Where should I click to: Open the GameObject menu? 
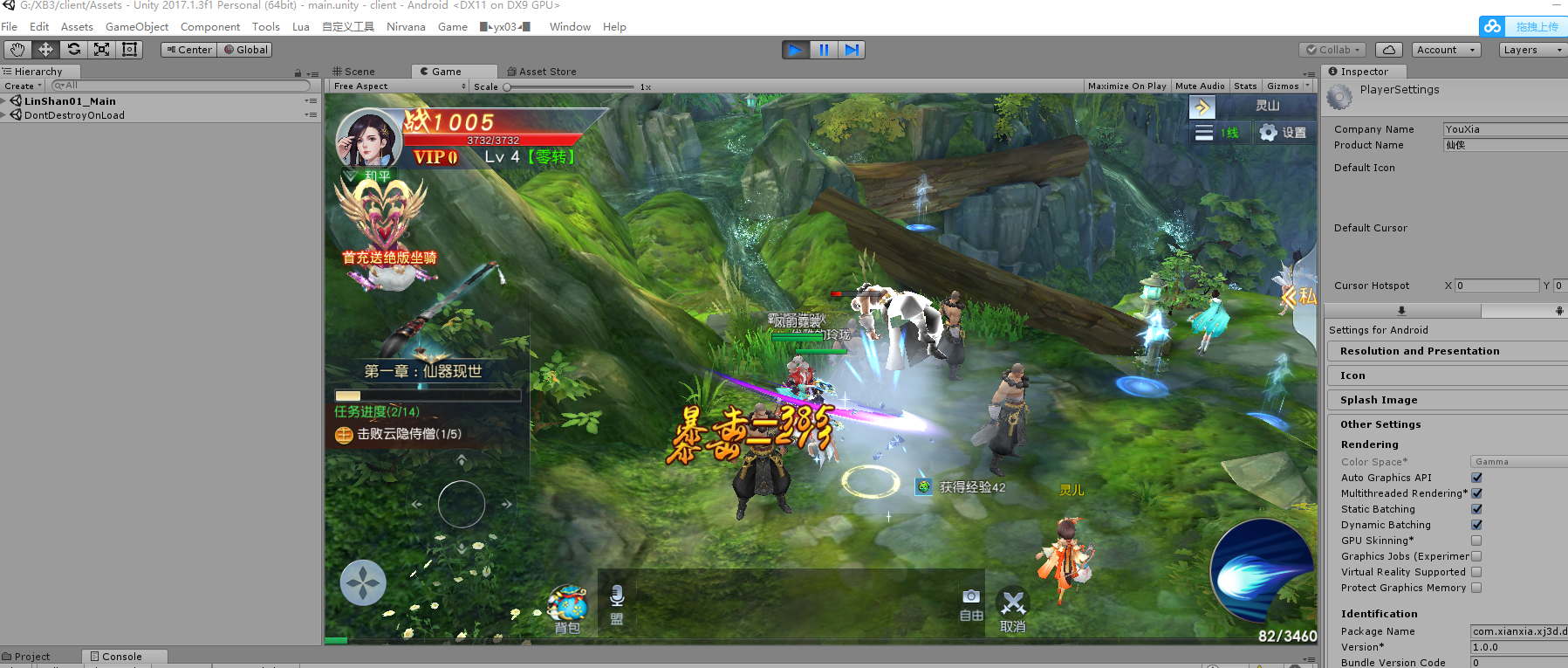pos(137,27)
